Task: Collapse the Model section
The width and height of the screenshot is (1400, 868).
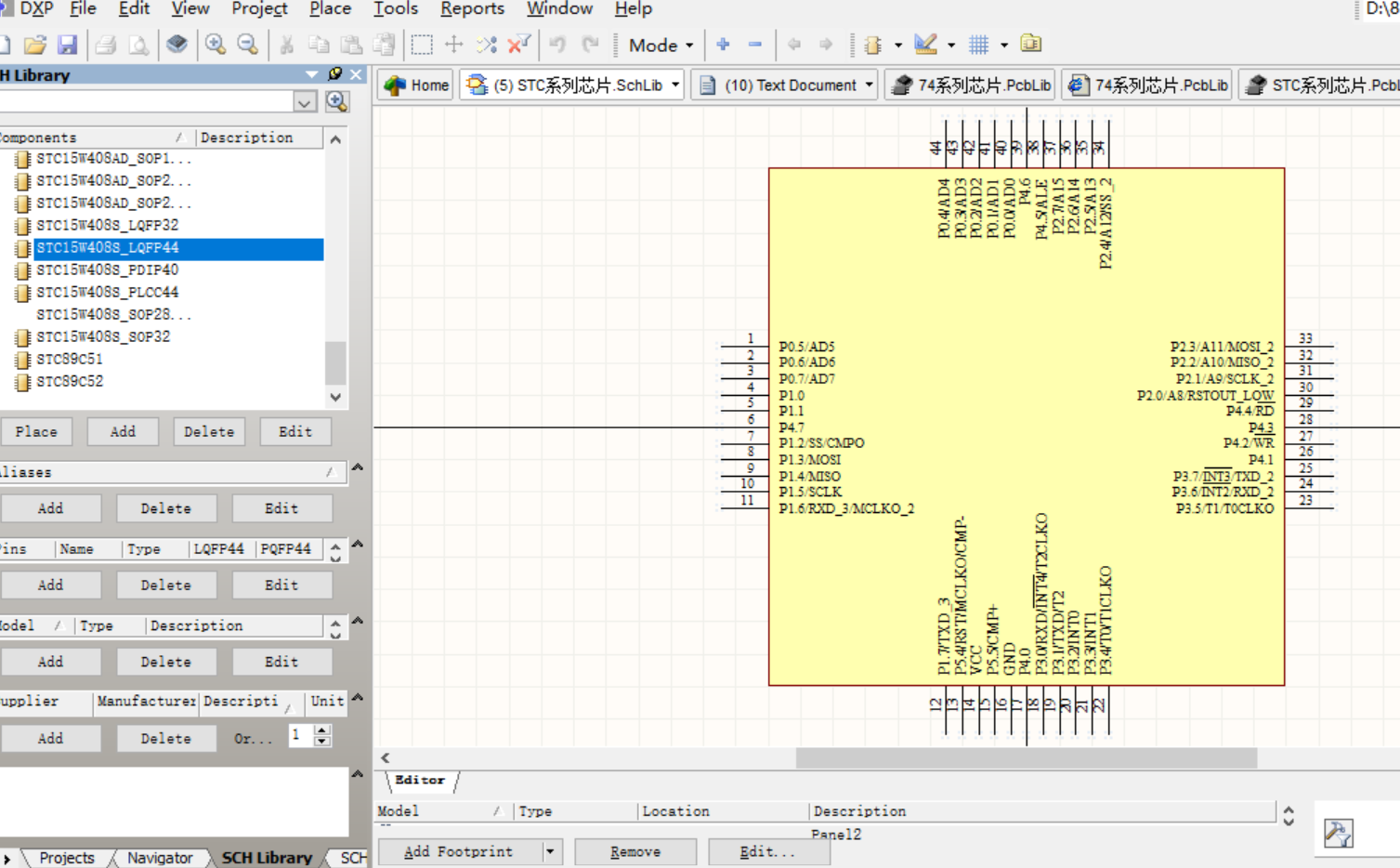Action: click(x=358, y=621)
